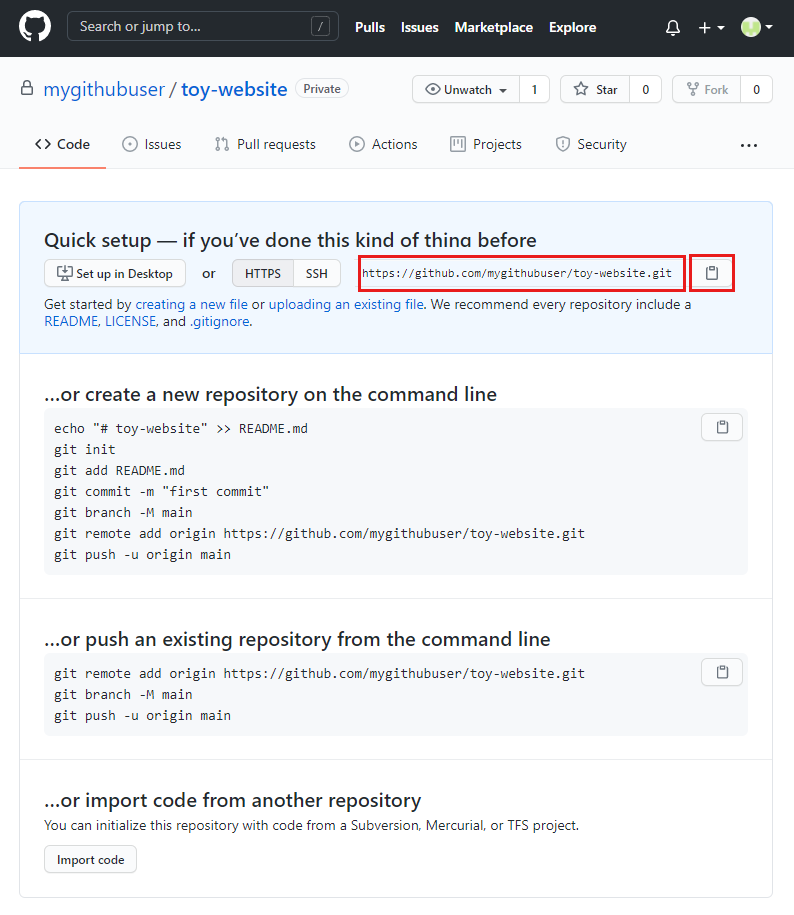This screenshot has width=794, height=915.
Task: Click the forks count of 0
Action: click(757, 89)
